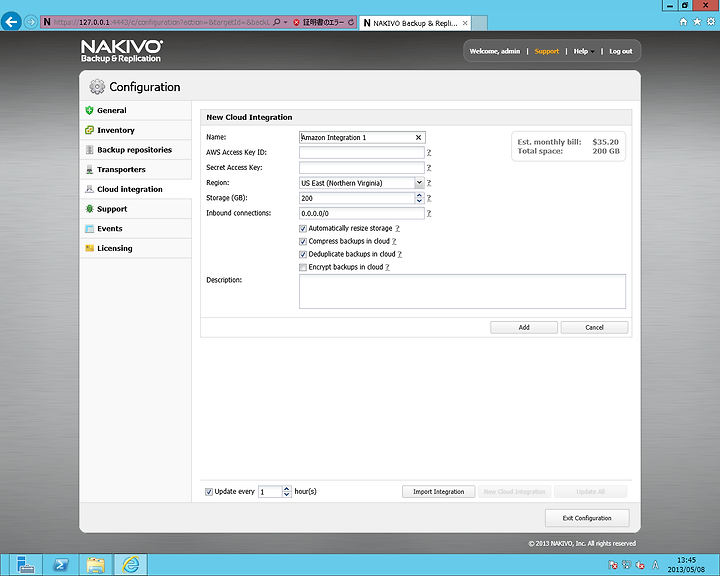The width and height of the screenshot is (720, 576).
Task: Open the Licensing section
Action: (x=135, y=248)
